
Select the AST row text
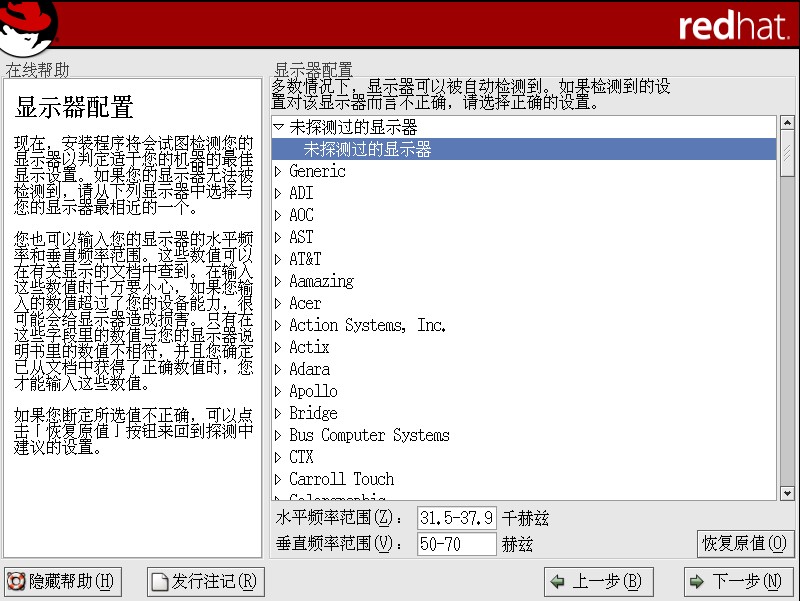(x=301, y=237)
